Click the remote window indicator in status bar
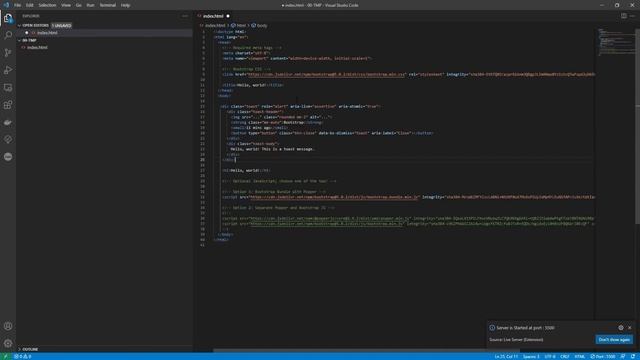Image resolution: width=640 pixels, height=360 pixels. coord(5,356)
